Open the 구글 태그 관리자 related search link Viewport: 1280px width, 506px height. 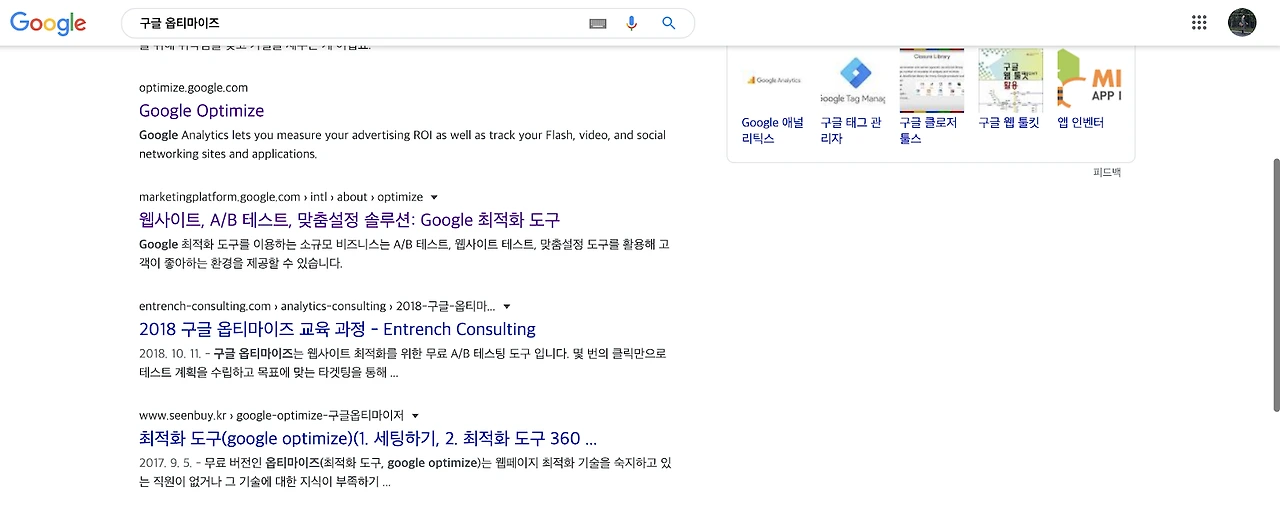coord(851,130)
